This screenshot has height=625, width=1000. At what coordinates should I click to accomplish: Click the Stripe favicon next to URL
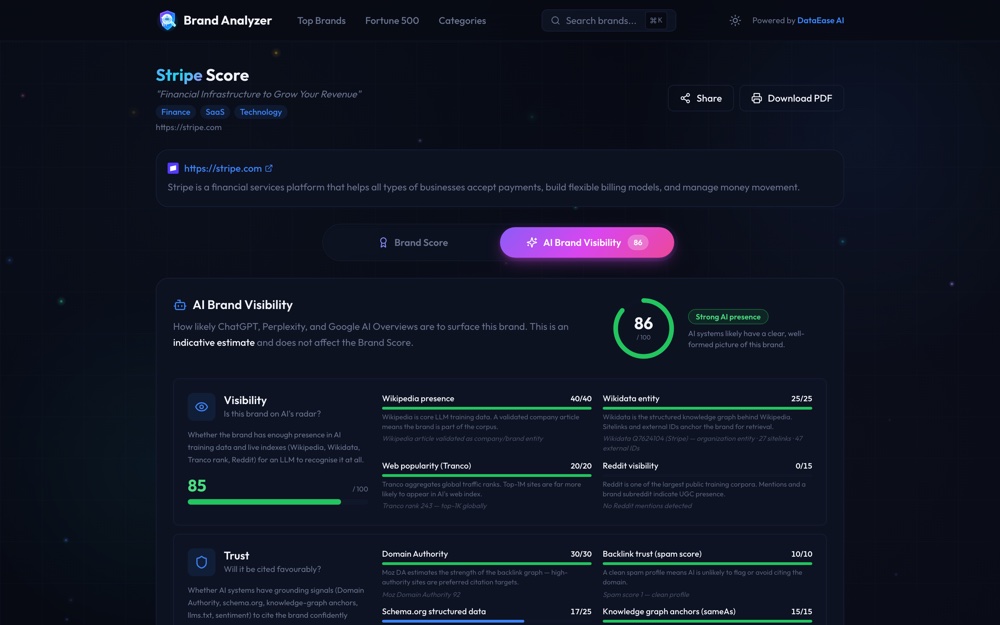click(173, 168)
